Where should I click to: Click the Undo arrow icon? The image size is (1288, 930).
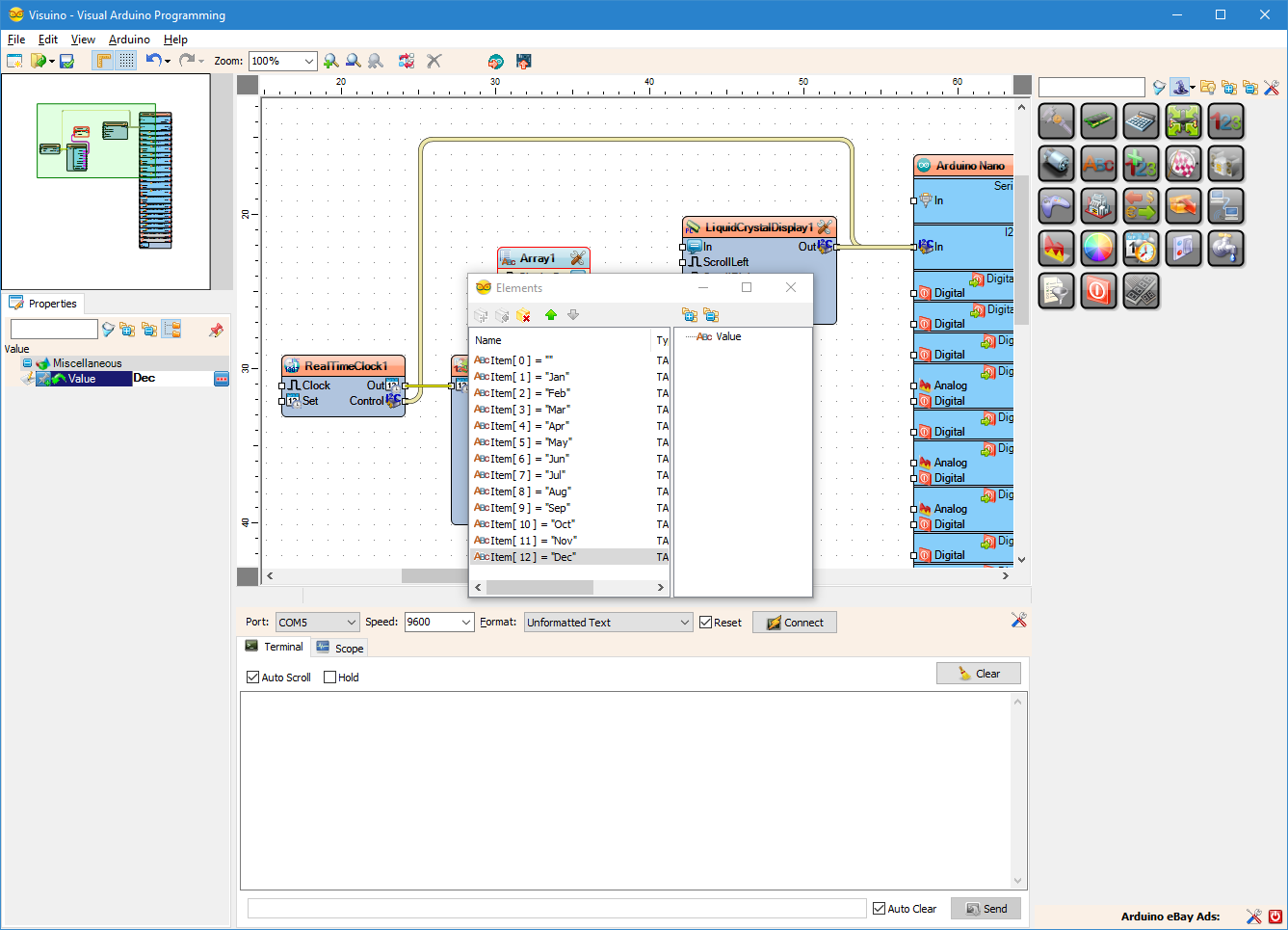[153, 60]
